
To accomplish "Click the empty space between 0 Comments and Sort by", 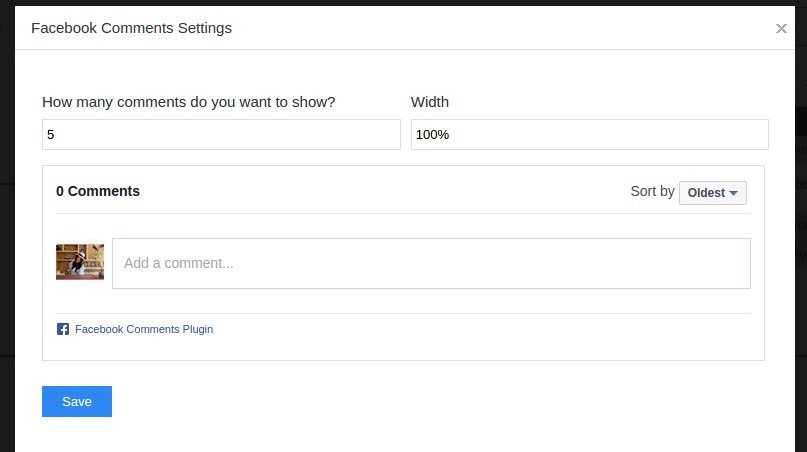I will click(380, 191).
